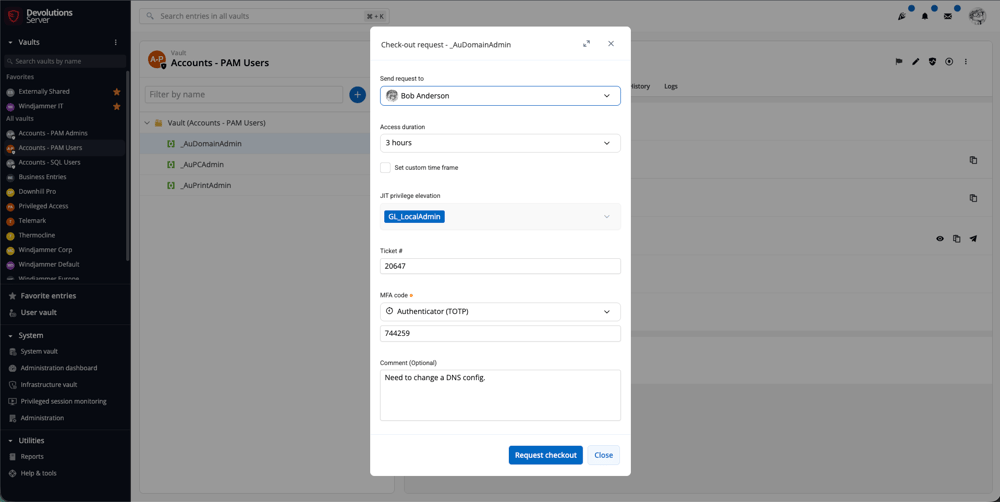1000x502 pixels.
Task: Click the Favorite entries star icon
Action: coord(13,296)
